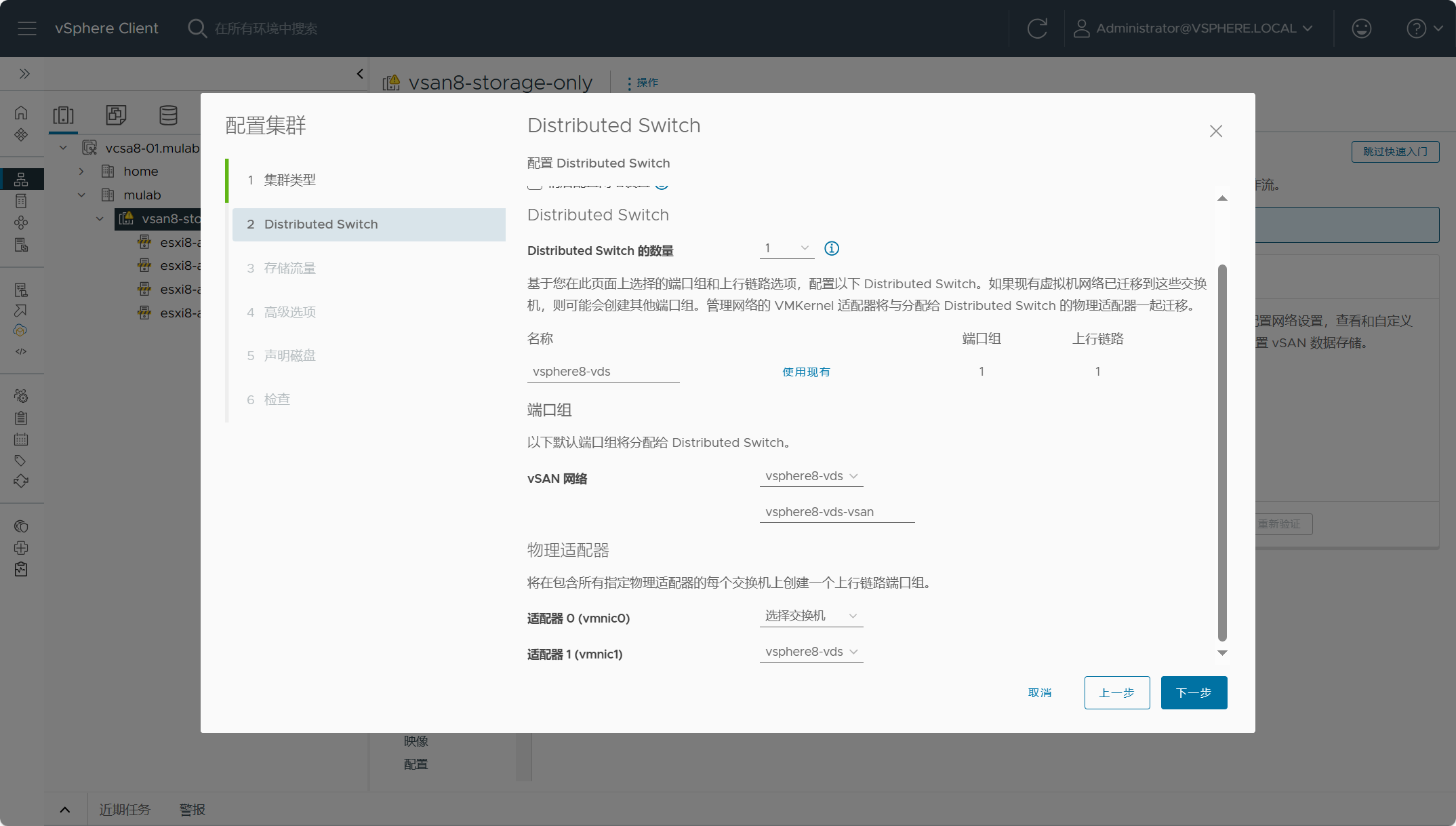Click 跳过快速入门 button in background
Image resolution: width=1456 pixels, height=826 pixels.
(1395, 152)
